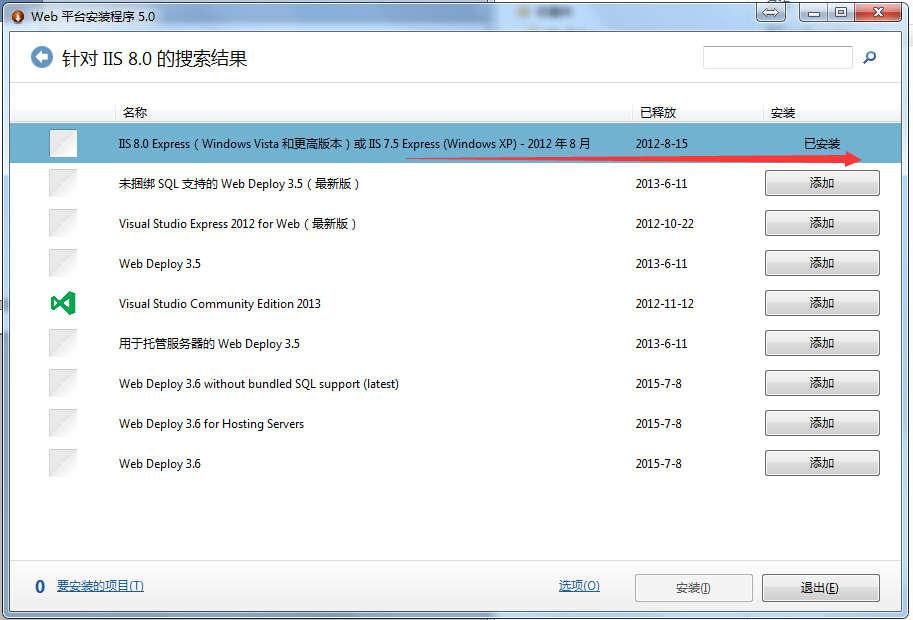Select Visual Studio Community Edition 2013 name

[220, 304]
